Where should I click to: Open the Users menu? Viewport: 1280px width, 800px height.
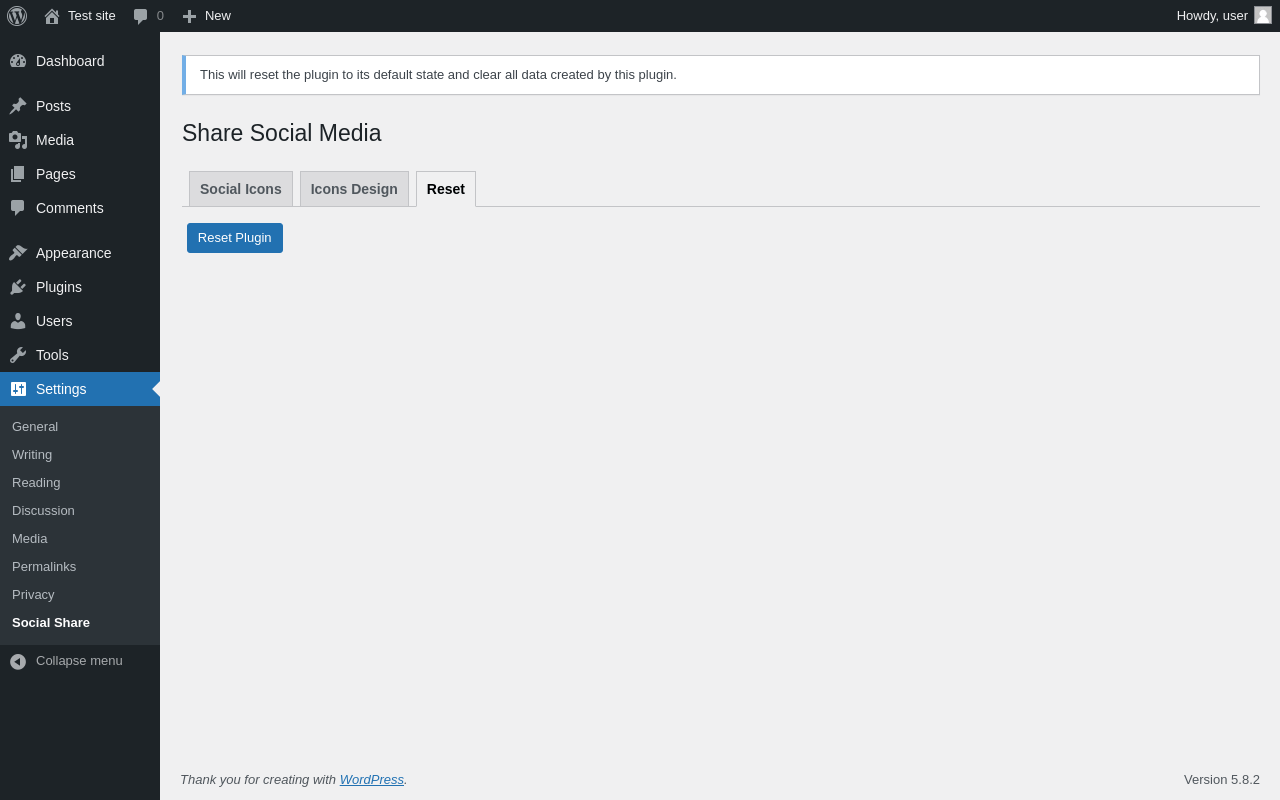pos(80,321)
